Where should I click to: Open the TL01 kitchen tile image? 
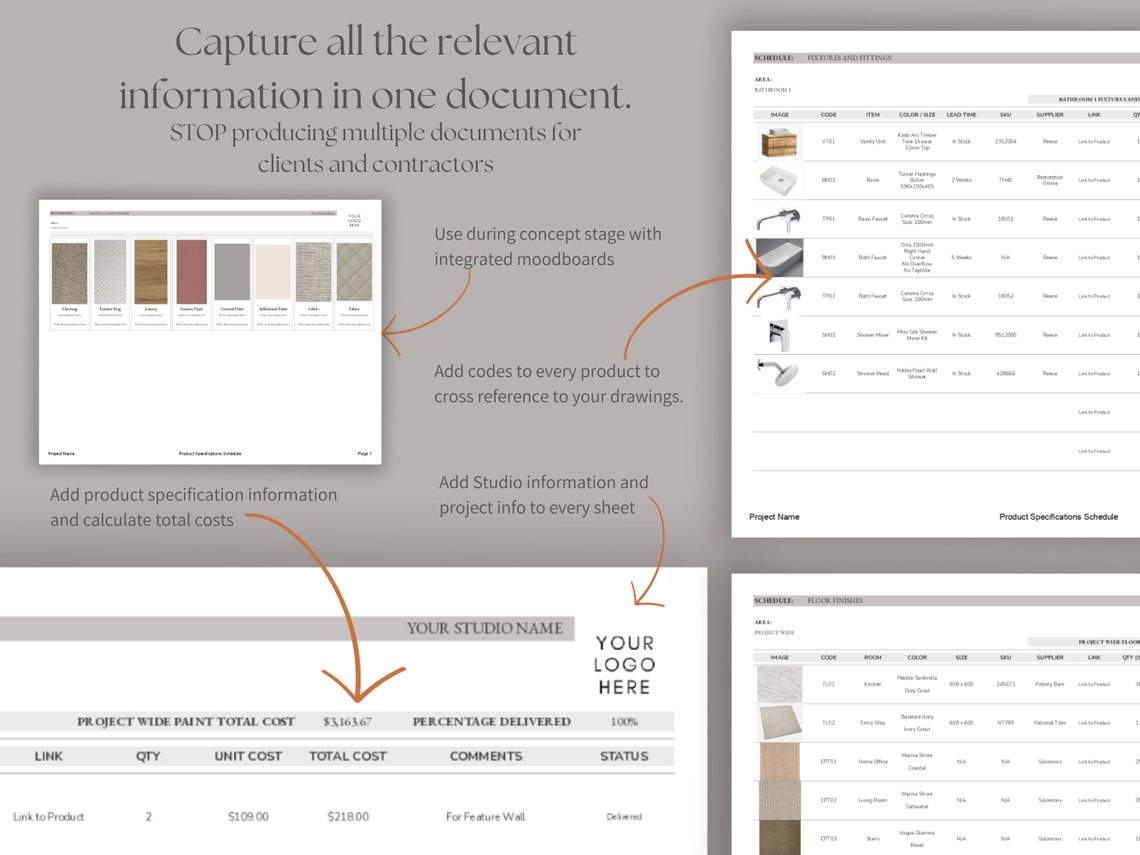pyautogui.click(x=780, y=683)
